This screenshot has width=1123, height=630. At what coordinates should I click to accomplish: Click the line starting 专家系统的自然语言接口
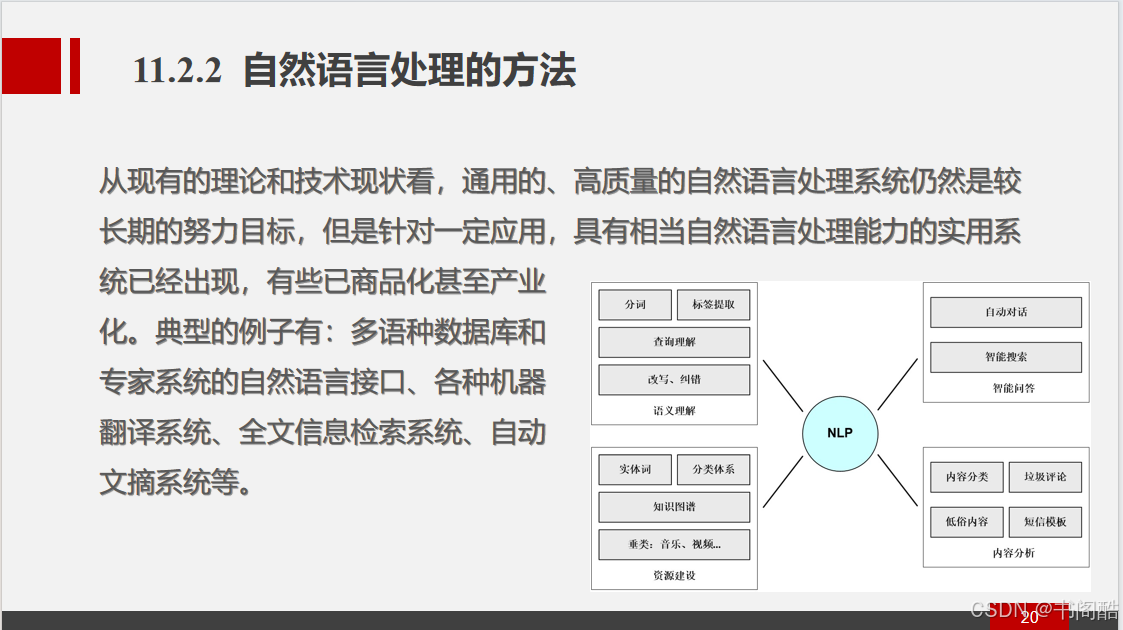pos(322,382)
